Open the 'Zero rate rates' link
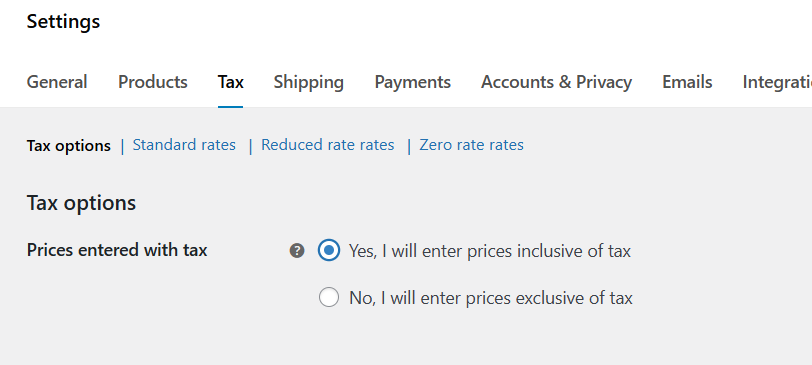Screen dimensions: 812x365 pyautogui.click(x=471, y=145)
